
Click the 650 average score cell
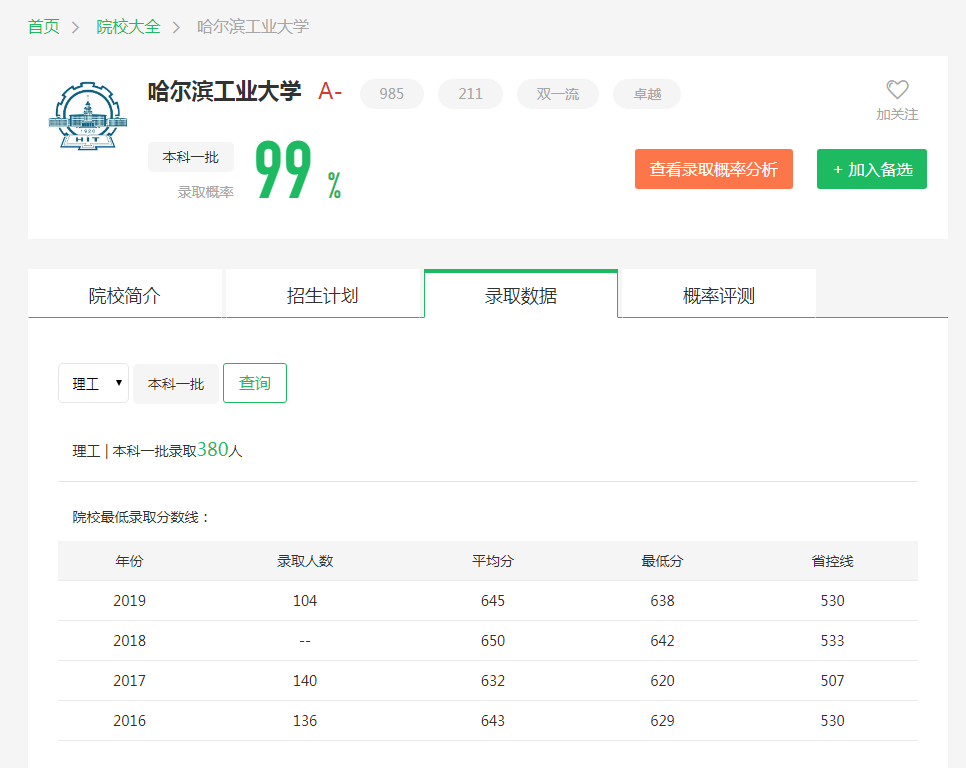(x=493, y=641)
